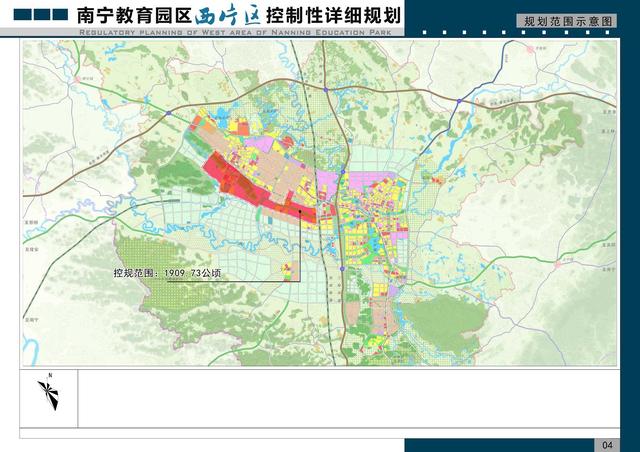Click the 规划范围示意图 label
The height and width of the screenshot is (452, 640).
coord(568,21)
